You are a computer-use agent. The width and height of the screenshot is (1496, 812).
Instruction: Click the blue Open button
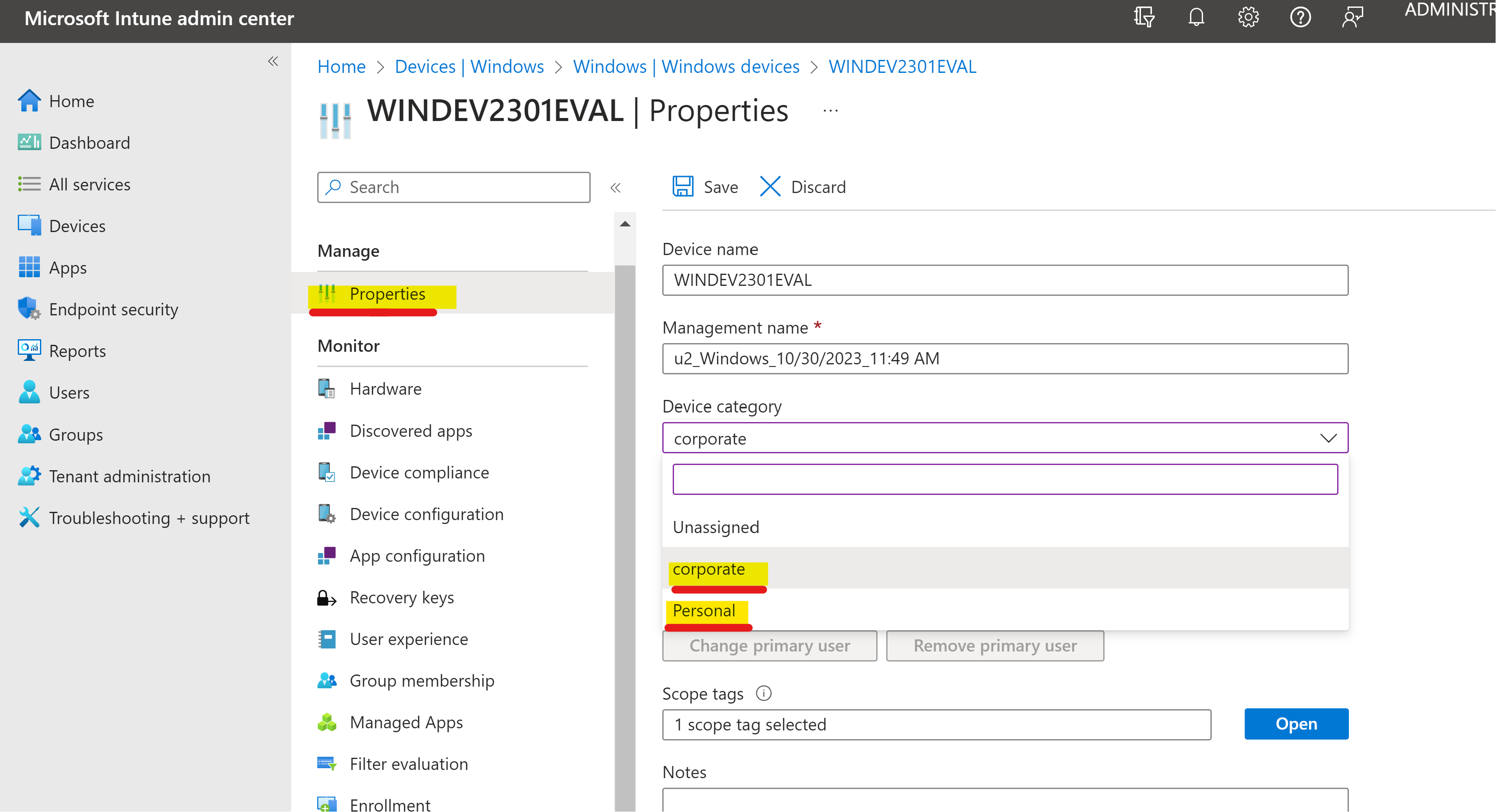[x=1296, y=724]
